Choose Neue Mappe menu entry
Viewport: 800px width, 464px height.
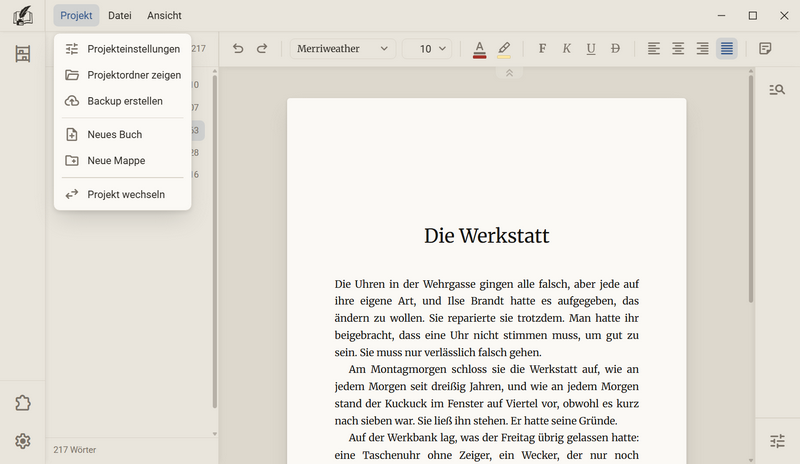coord(122,160)
